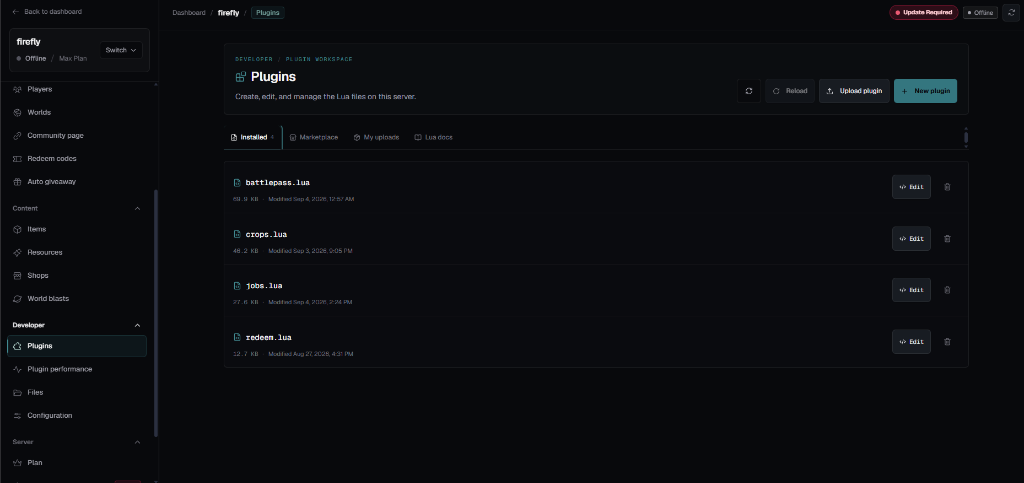This screenshot has width=1024, height=483.
Task: Click the Upload plugin button
Action: [x=854, y=91]
